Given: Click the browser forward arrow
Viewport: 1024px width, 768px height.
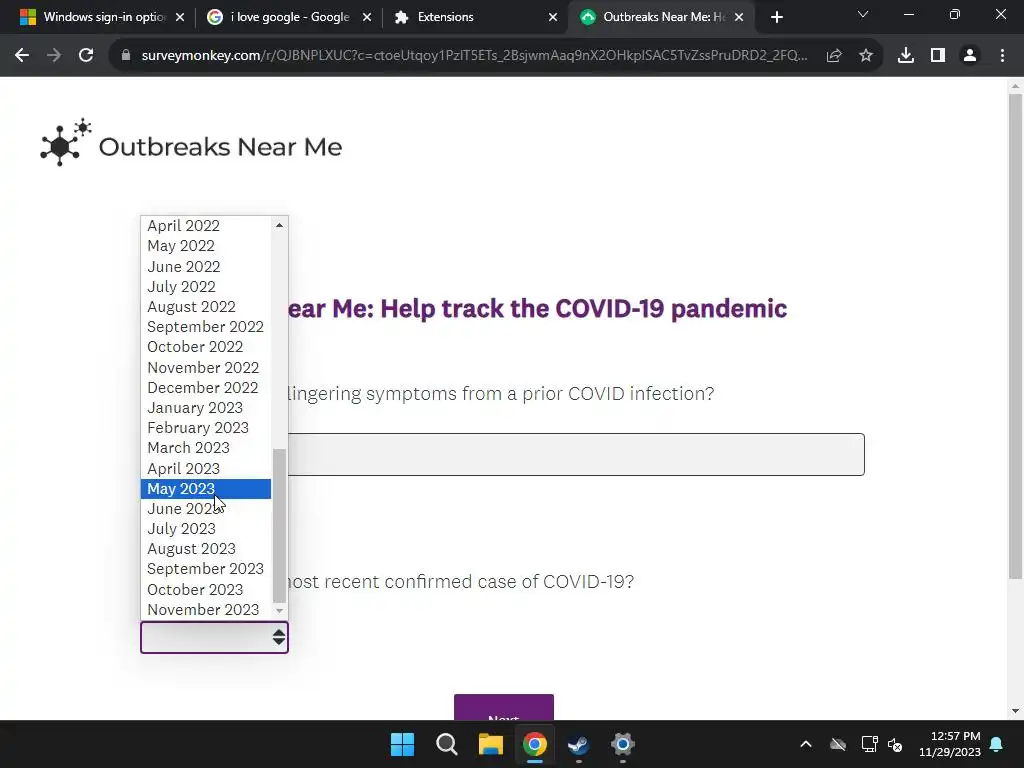Looking at the screenshot, I should (x=54, y=56).
